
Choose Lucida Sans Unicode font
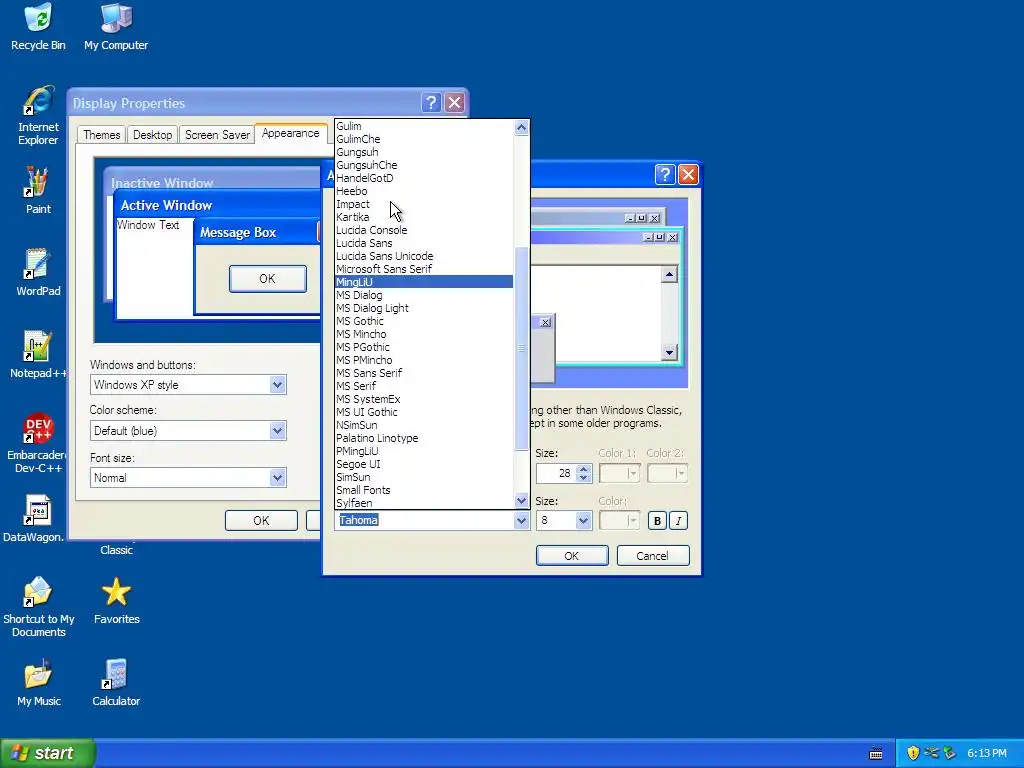(x=424, y=256)
